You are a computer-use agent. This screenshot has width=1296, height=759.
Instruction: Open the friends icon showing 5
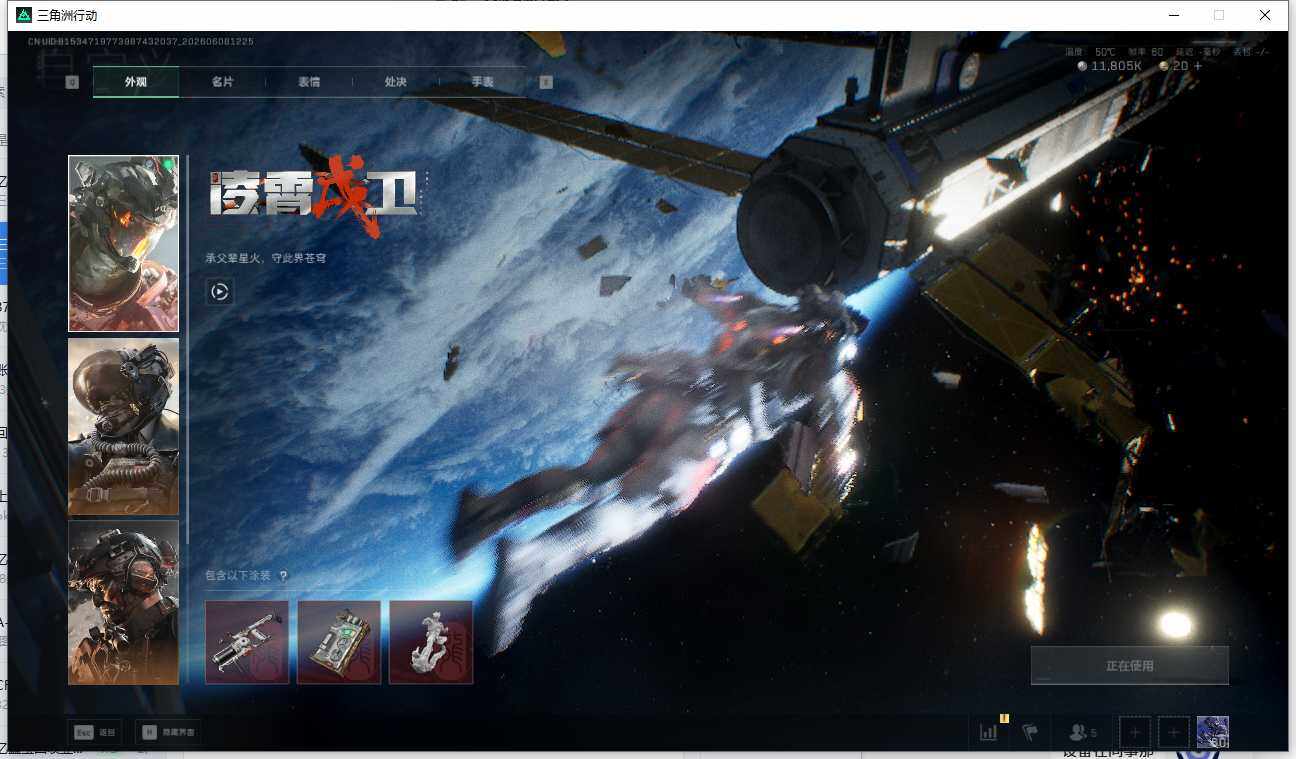click(x=1083, y=733)
